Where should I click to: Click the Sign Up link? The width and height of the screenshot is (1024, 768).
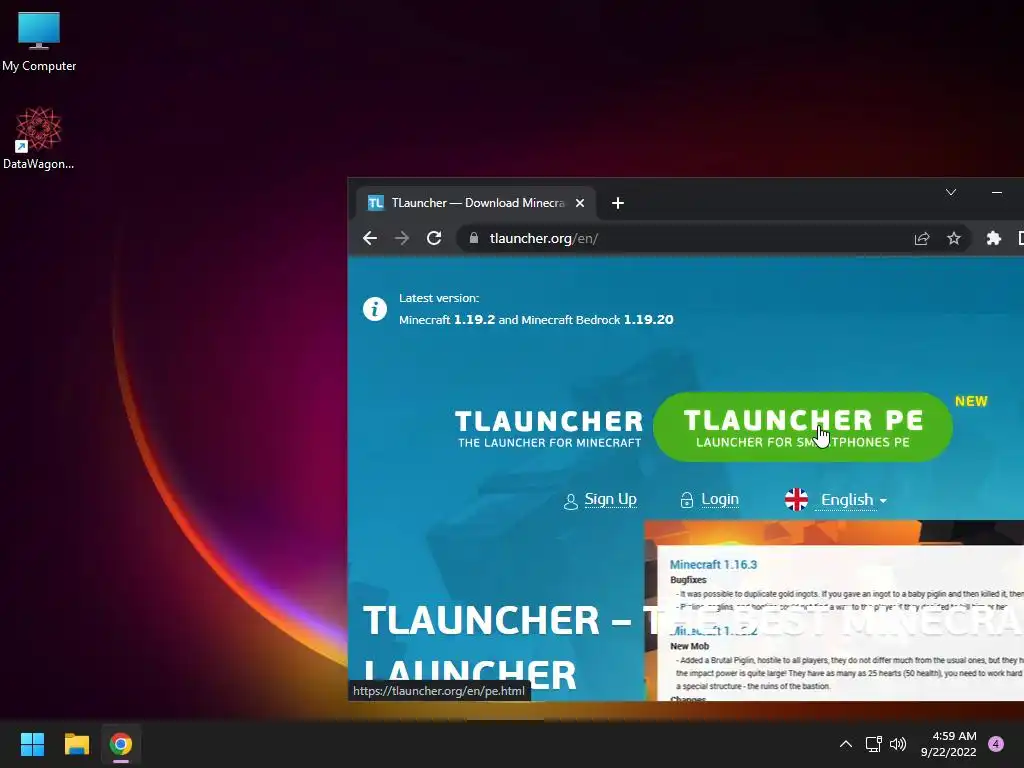click(610, 500)
